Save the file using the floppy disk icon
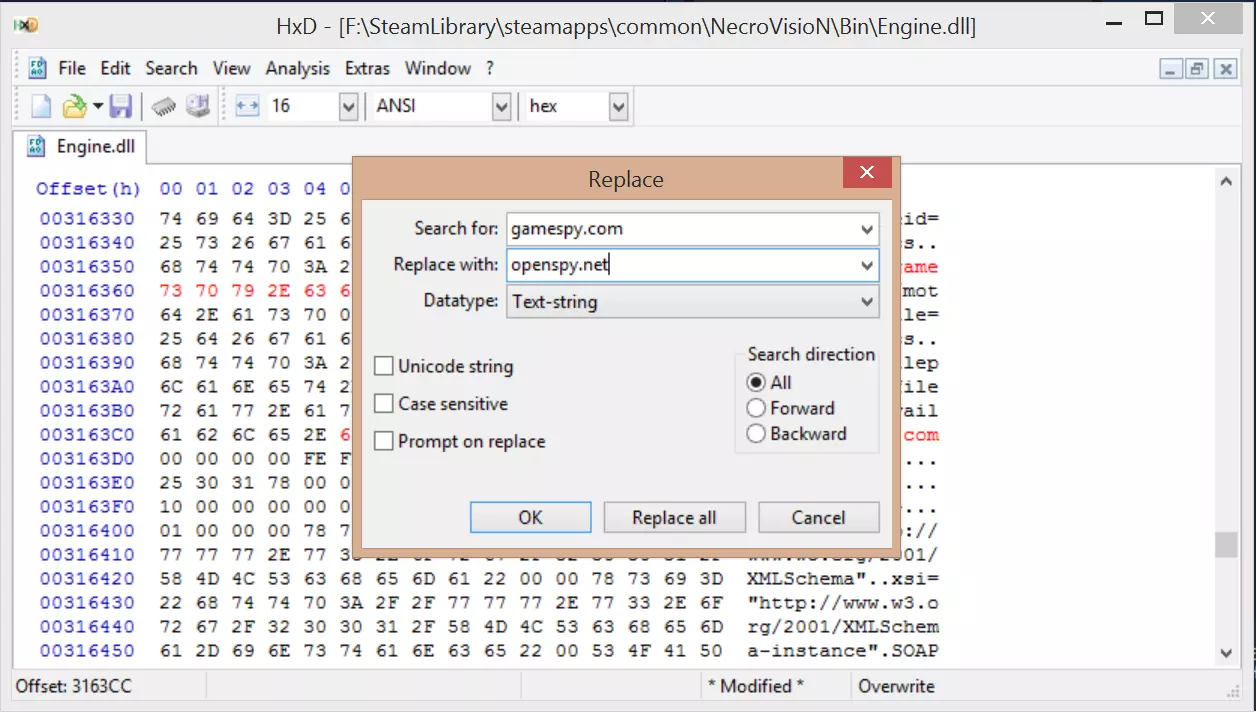 click(x=121, y=106)
